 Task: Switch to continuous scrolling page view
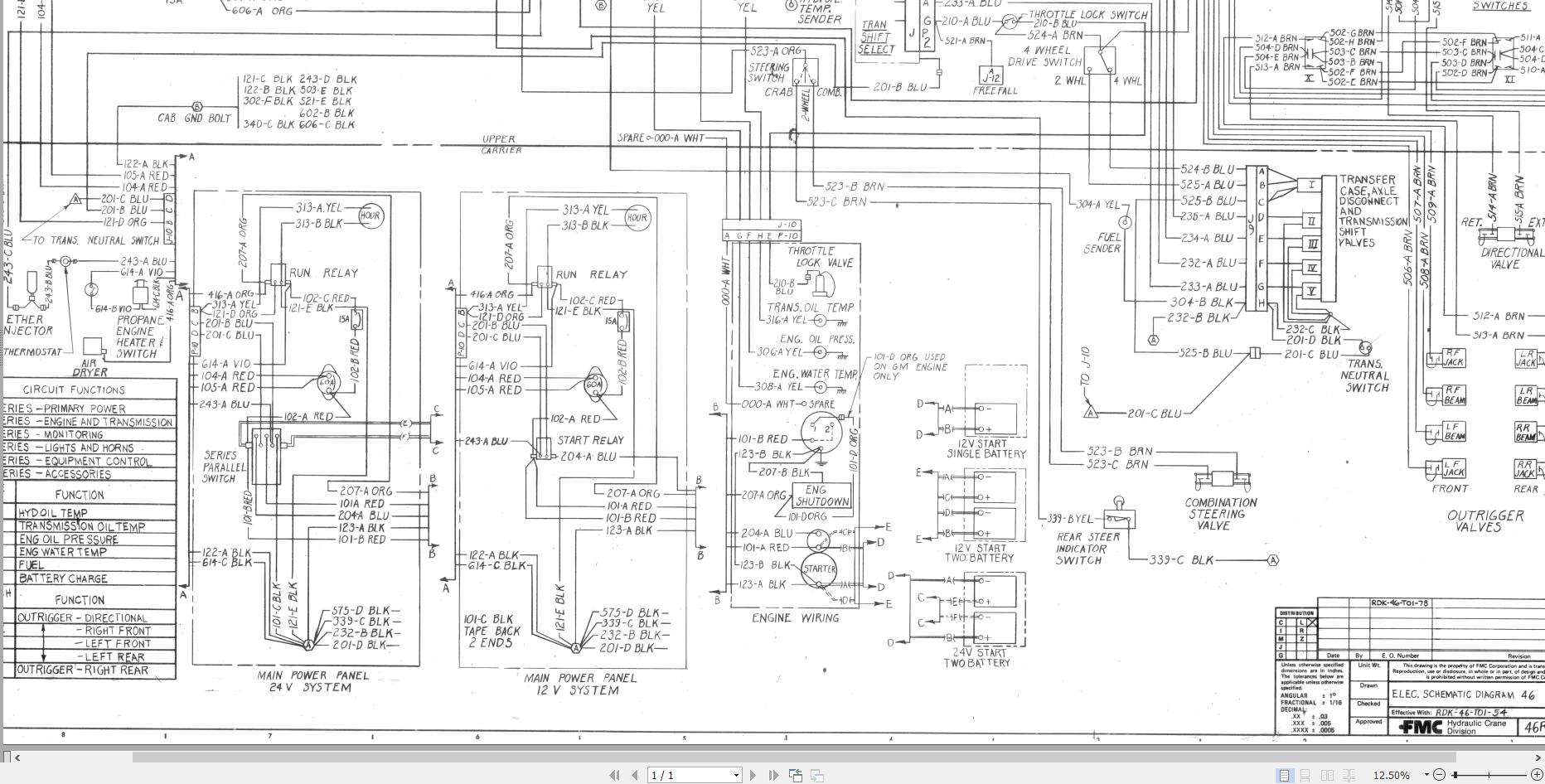pyautogui.click(x=1304, y=774)
